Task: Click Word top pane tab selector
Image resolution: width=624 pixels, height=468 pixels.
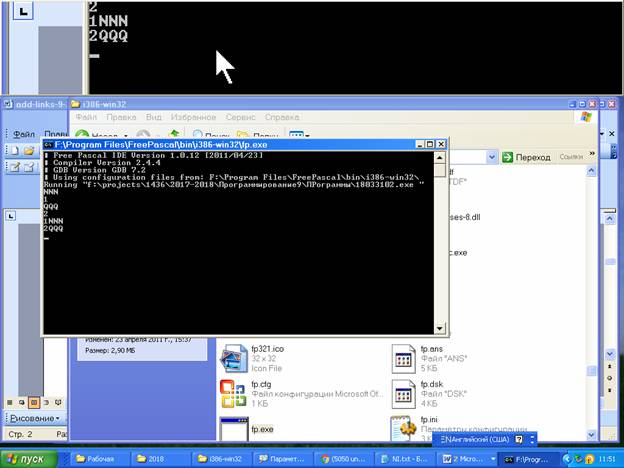Action: 23,12
